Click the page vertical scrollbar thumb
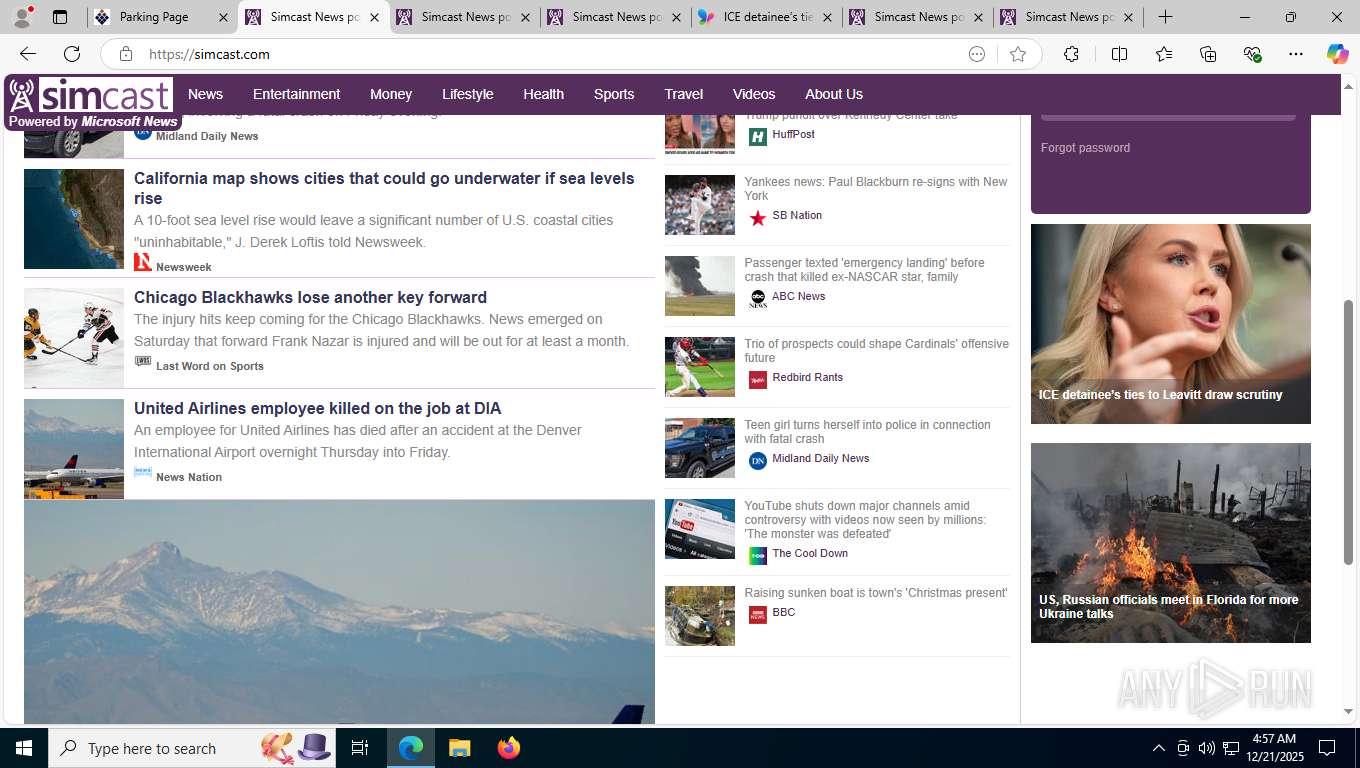 tap(1348, 430)
